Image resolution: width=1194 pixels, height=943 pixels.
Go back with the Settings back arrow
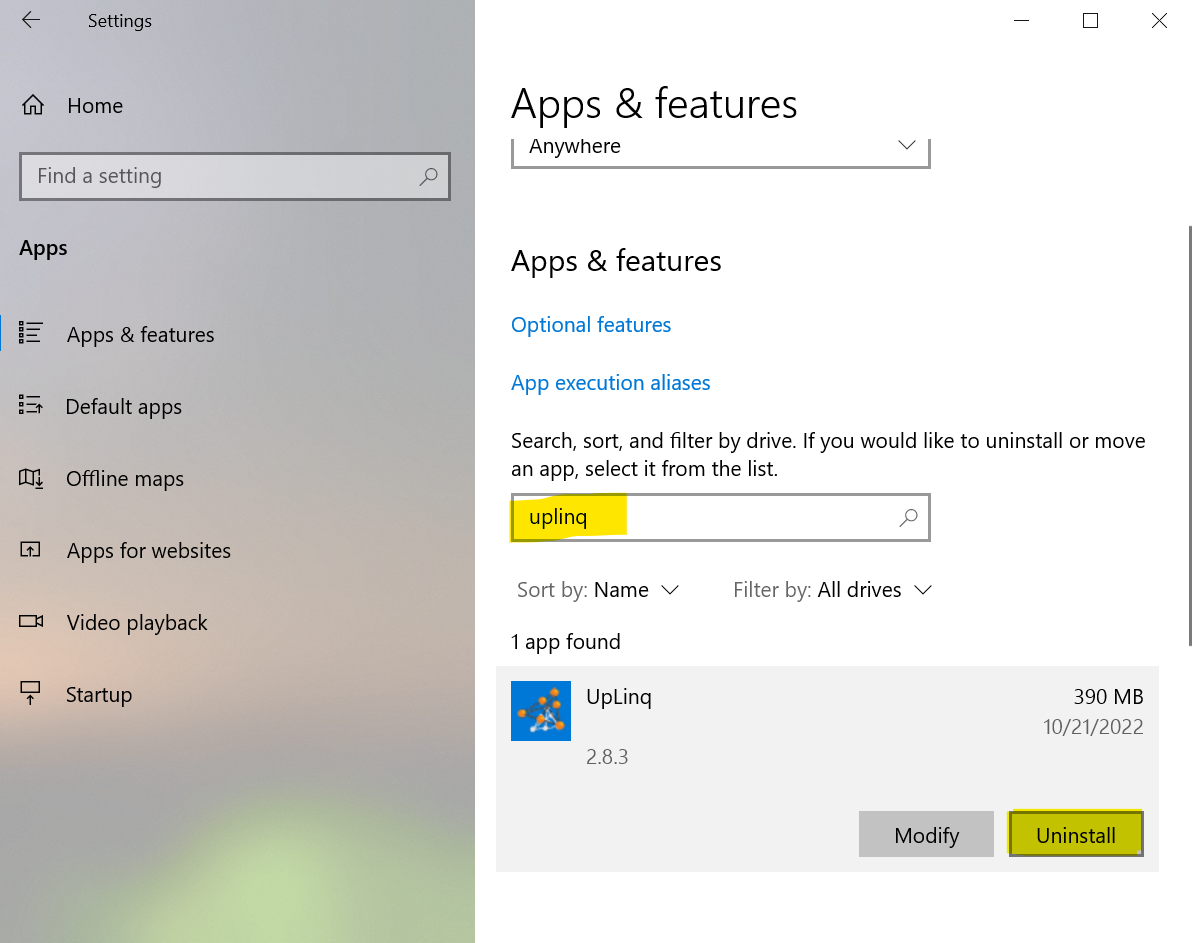point(30,20)
